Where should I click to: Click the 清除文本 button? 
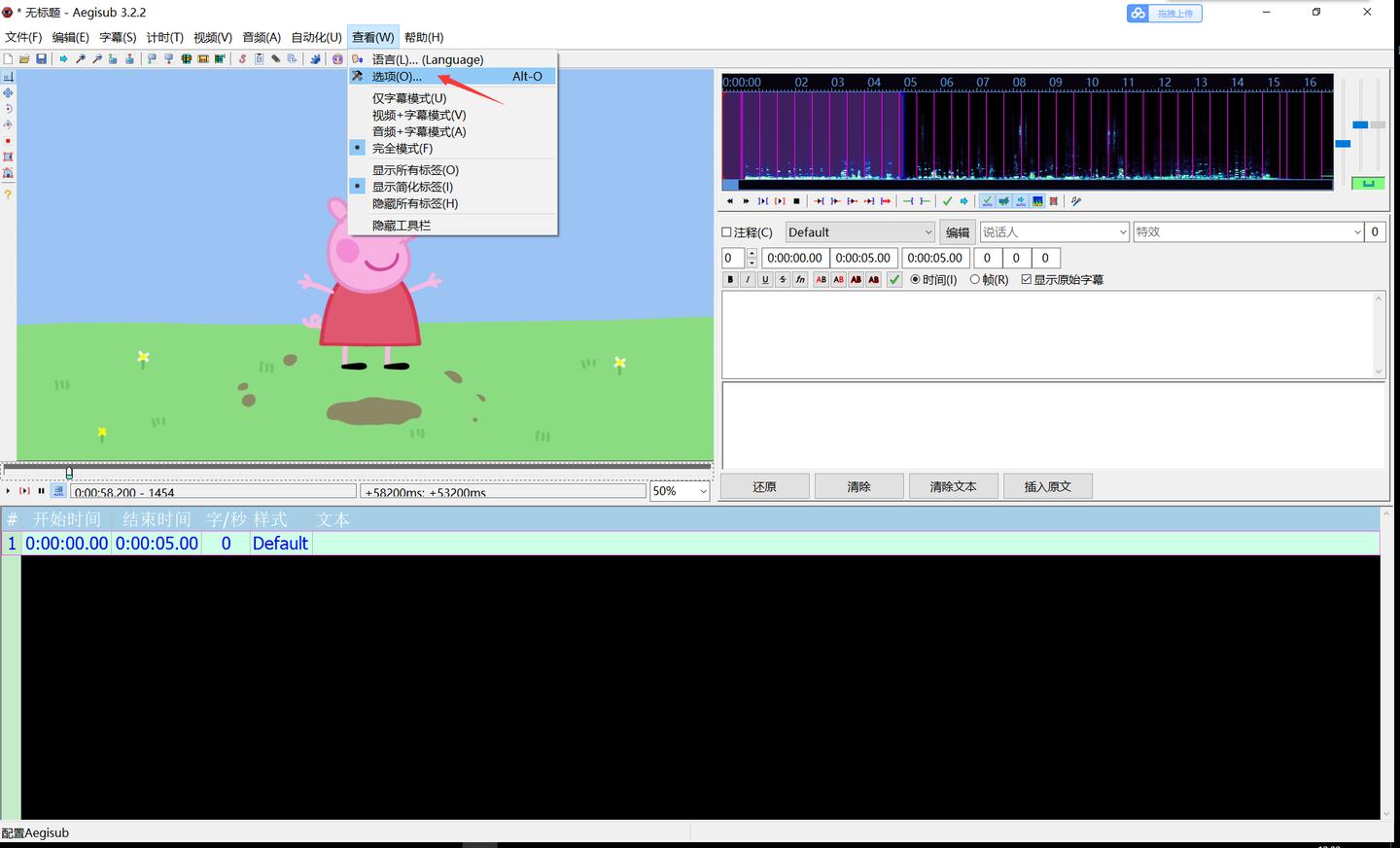[953, 486]
